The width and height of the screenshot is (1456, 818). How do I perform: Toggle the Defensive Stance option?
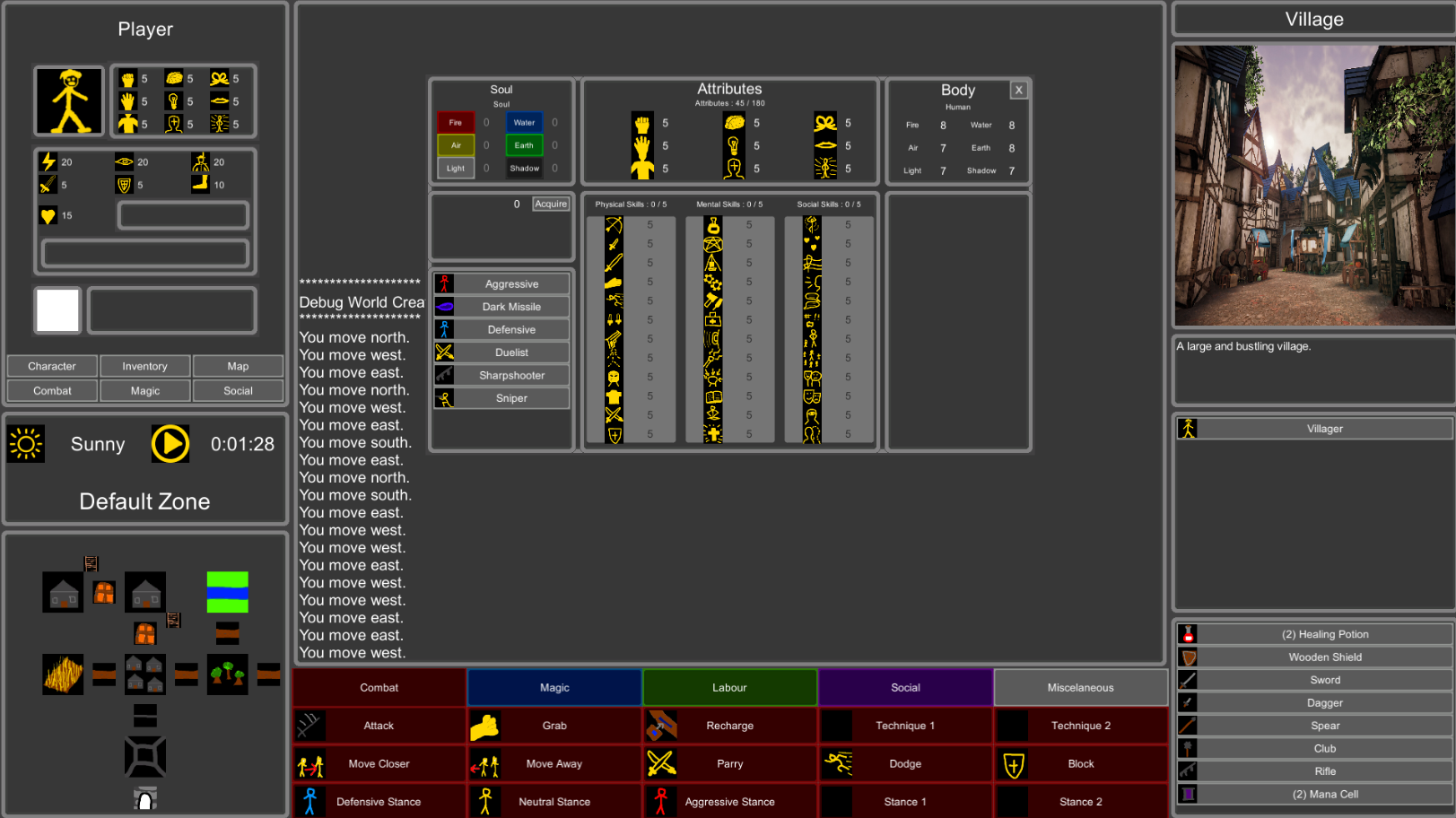[x=378, y=802]
